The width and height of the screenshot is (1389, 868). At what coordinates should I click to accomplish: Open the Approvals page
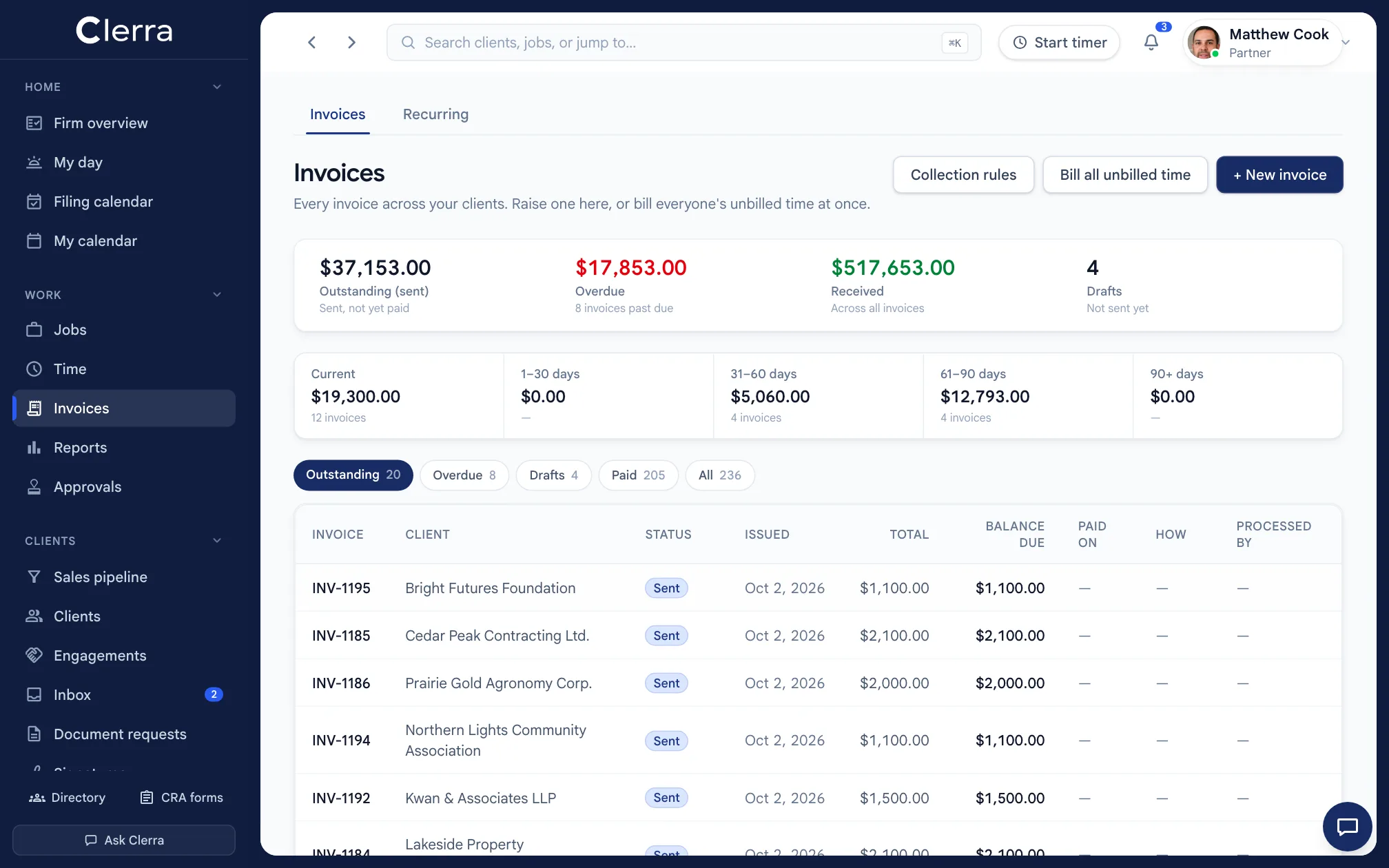tap(124, 487)
